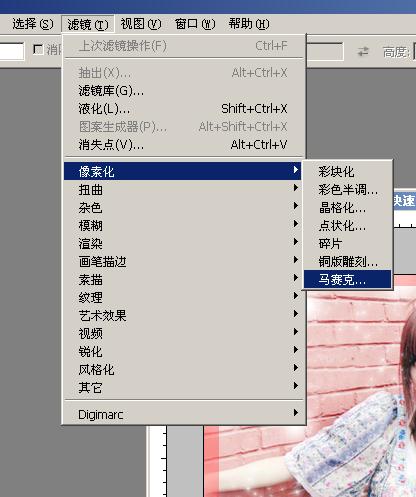Select 消失点(V)... menu entry
The height and width of the screenshot is (497, 416).
183,145
